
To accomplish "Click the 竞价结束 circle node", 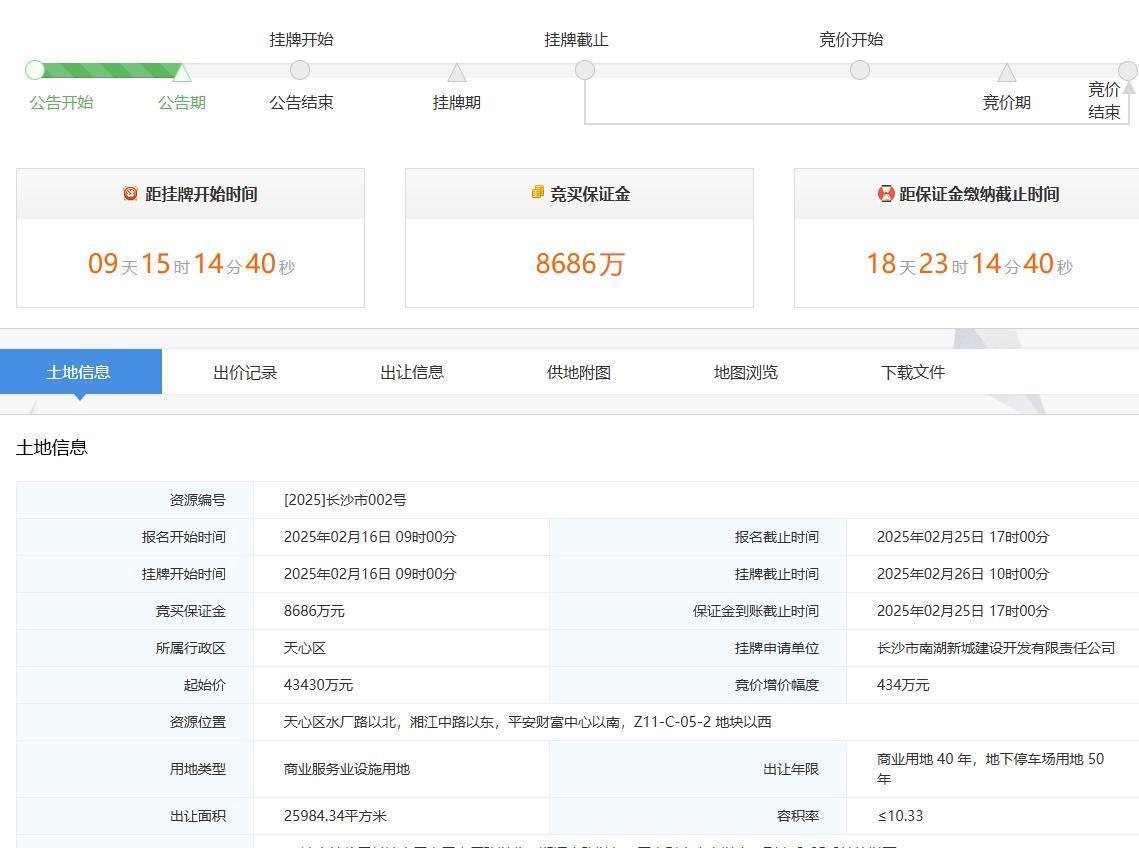I will click(1127, 70).
